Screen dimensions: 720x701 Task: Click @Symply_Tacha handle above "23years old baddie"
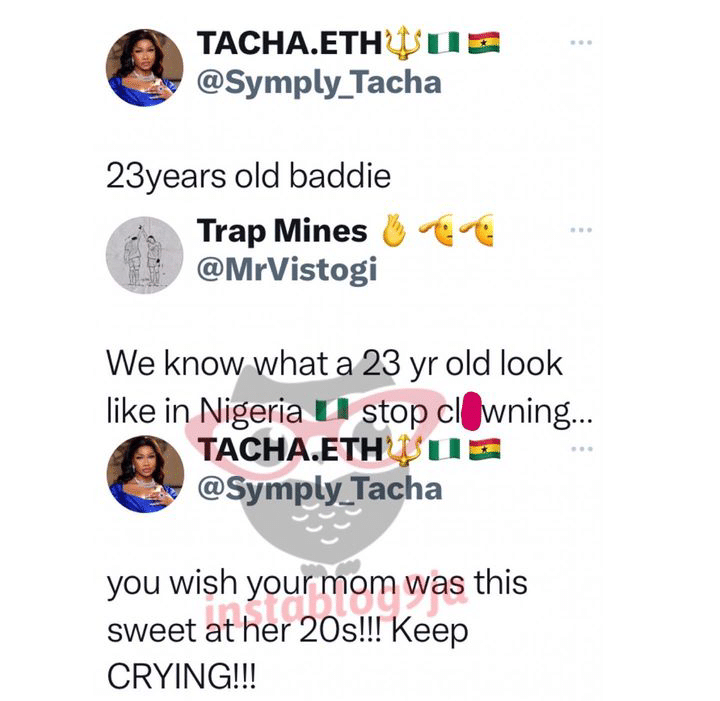(x=319, y=82)
